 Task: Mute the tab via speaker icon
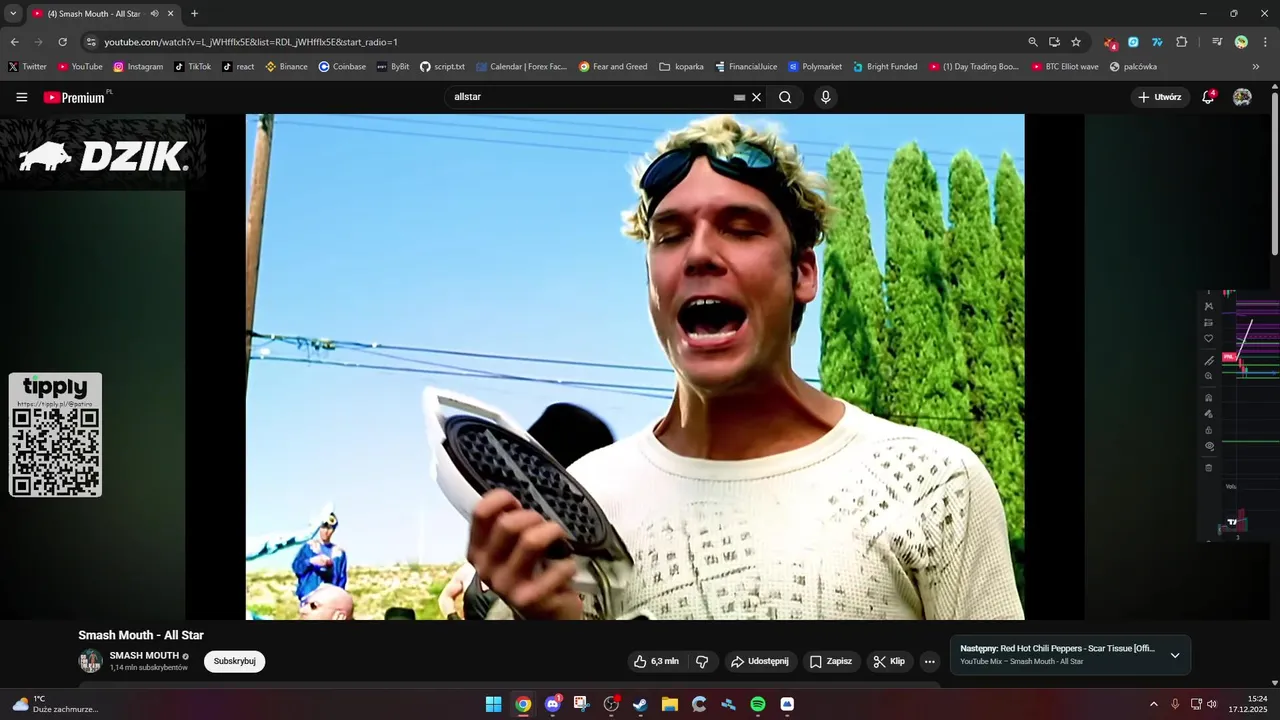click(x=154, y=14)
